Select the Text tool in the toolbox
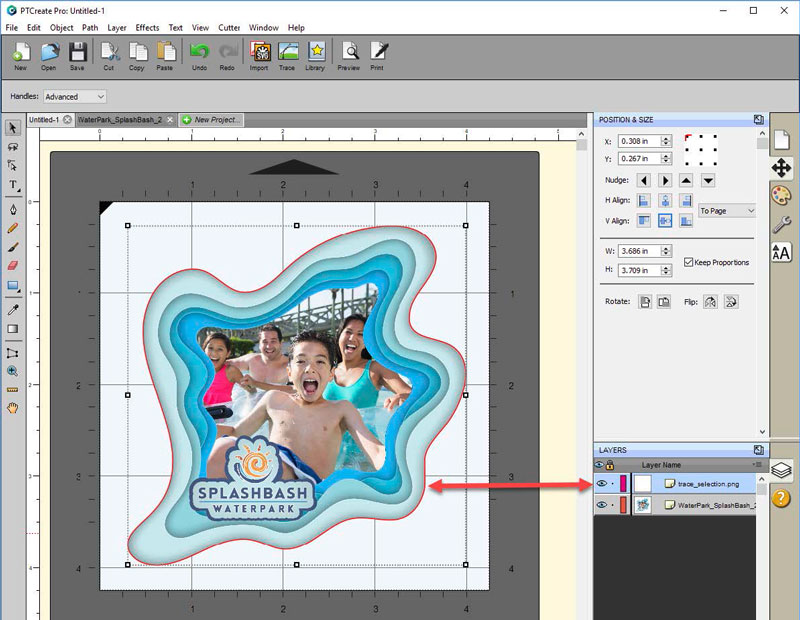This screenshot has width=800, height=620. [13, 185]
